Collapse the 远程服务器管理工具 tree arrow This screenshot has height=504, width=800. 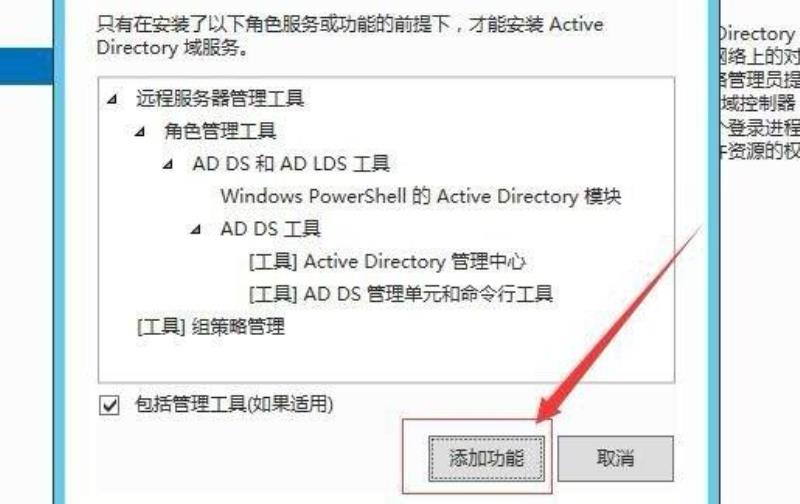[x=113, y=98]
